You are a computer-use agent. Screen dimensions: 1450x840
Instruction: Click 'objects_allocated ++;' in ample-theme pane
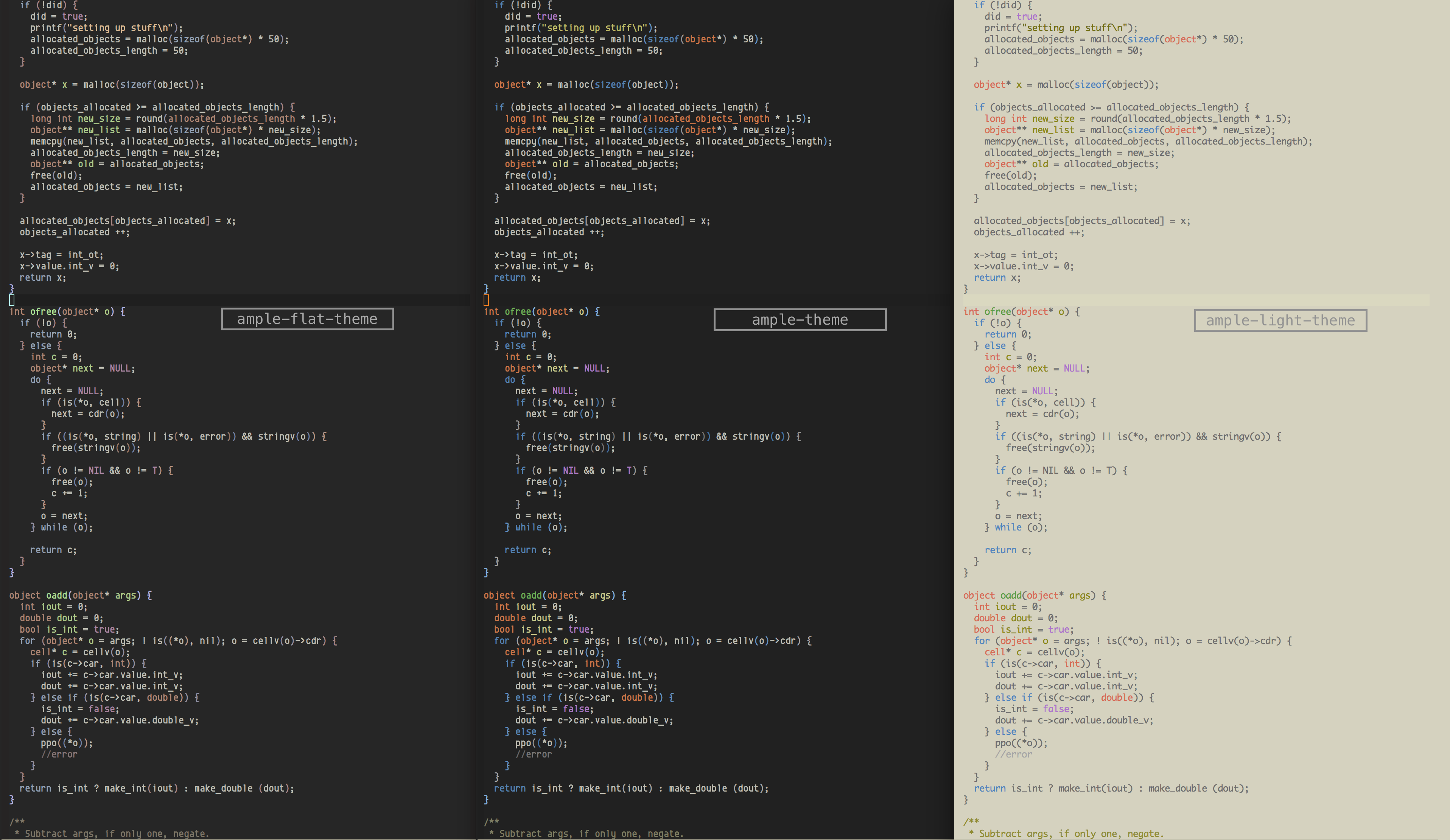[x=549, y=232]
